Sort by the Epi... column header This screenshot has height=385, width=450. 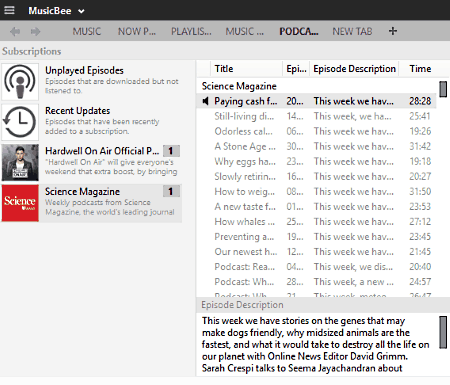coord(296,69)
